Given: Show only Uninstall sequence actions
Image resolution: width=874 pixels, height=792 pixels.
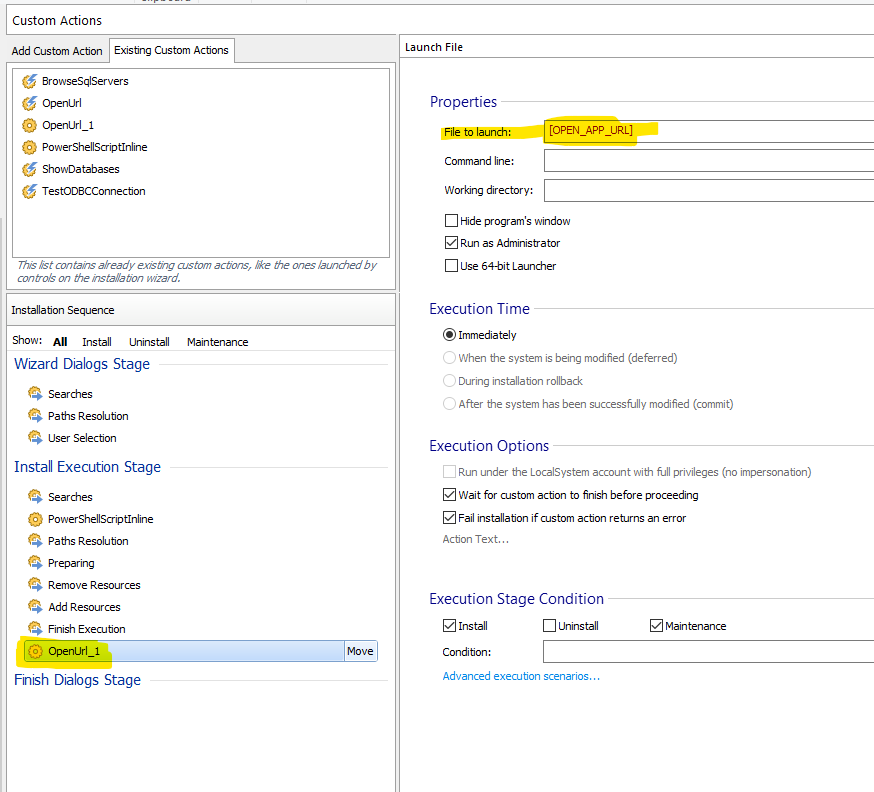Looking at the screenshot, I should point(149,342).
